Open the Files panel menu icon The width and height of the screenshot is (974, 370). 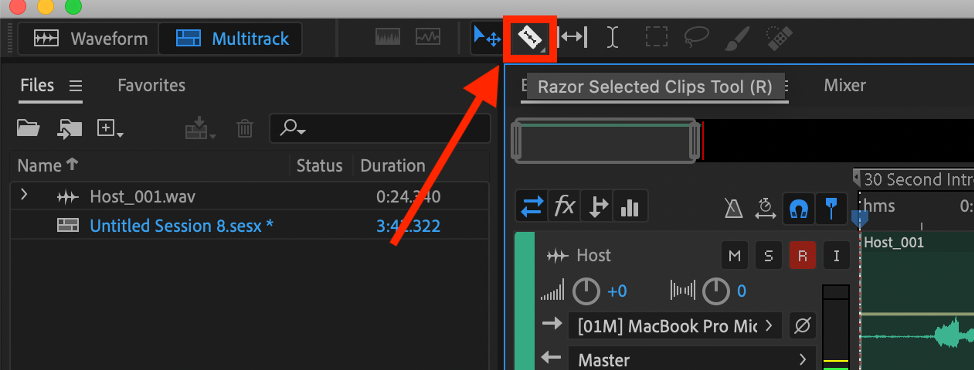click(75, 85)
